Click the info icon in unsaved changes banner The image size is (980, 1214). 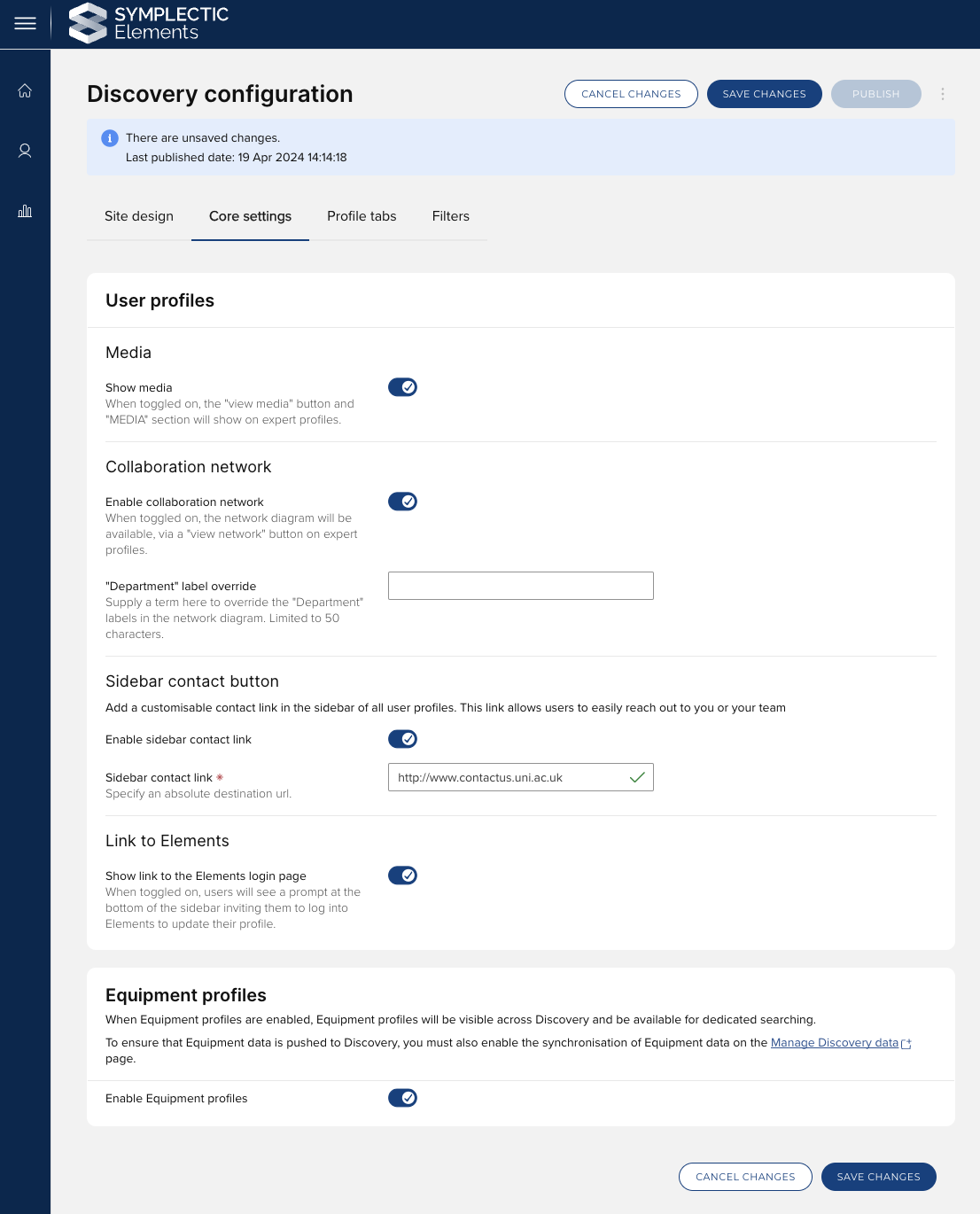[x=110, y=138]
